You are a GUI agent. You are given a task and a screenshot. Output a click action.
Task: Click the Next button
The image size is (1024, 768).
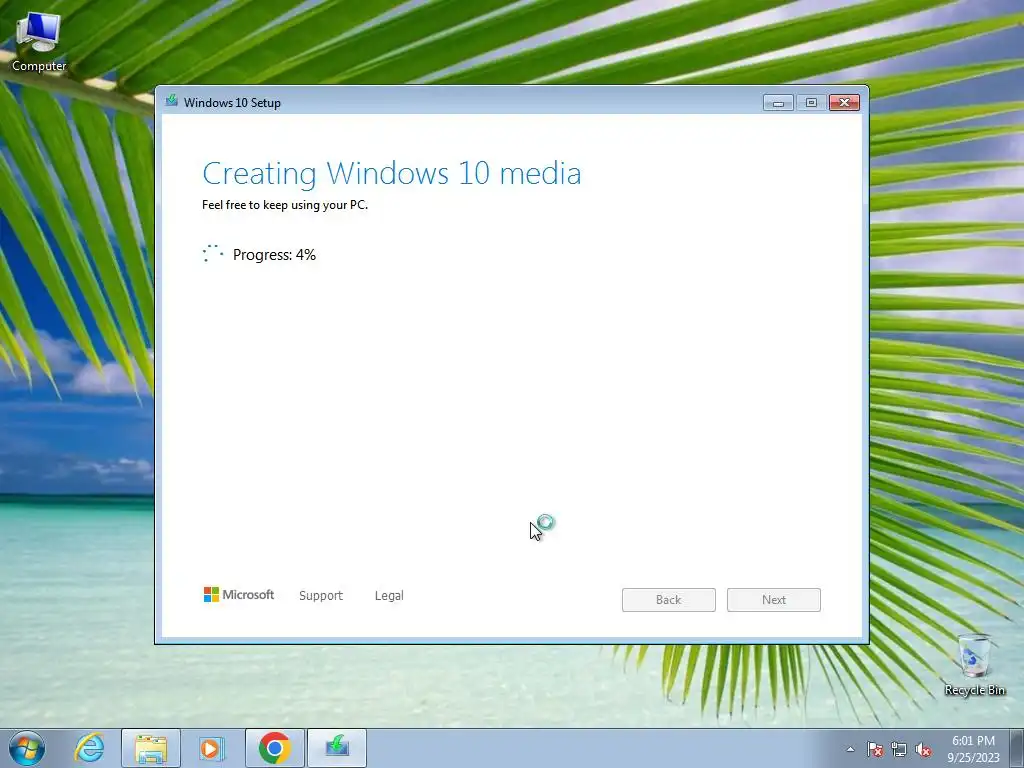pos(774,600)
